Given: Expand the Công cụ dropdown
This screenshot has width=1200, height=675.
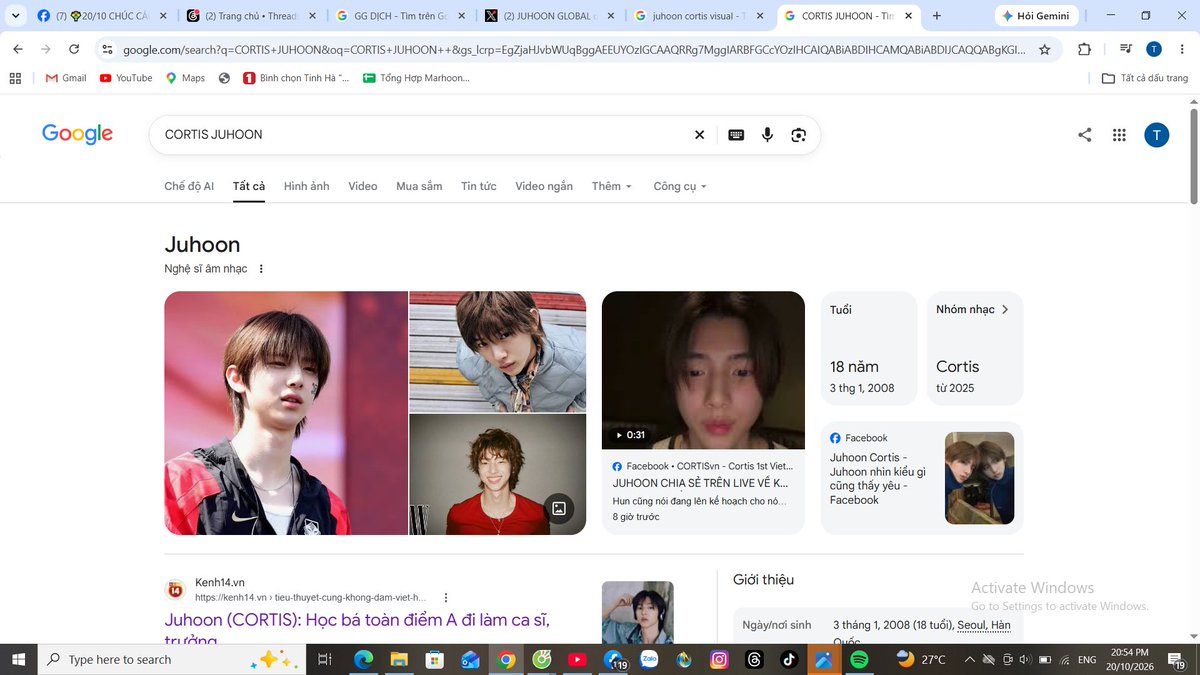Looking at the screenshot, I should tap(680, 186).
